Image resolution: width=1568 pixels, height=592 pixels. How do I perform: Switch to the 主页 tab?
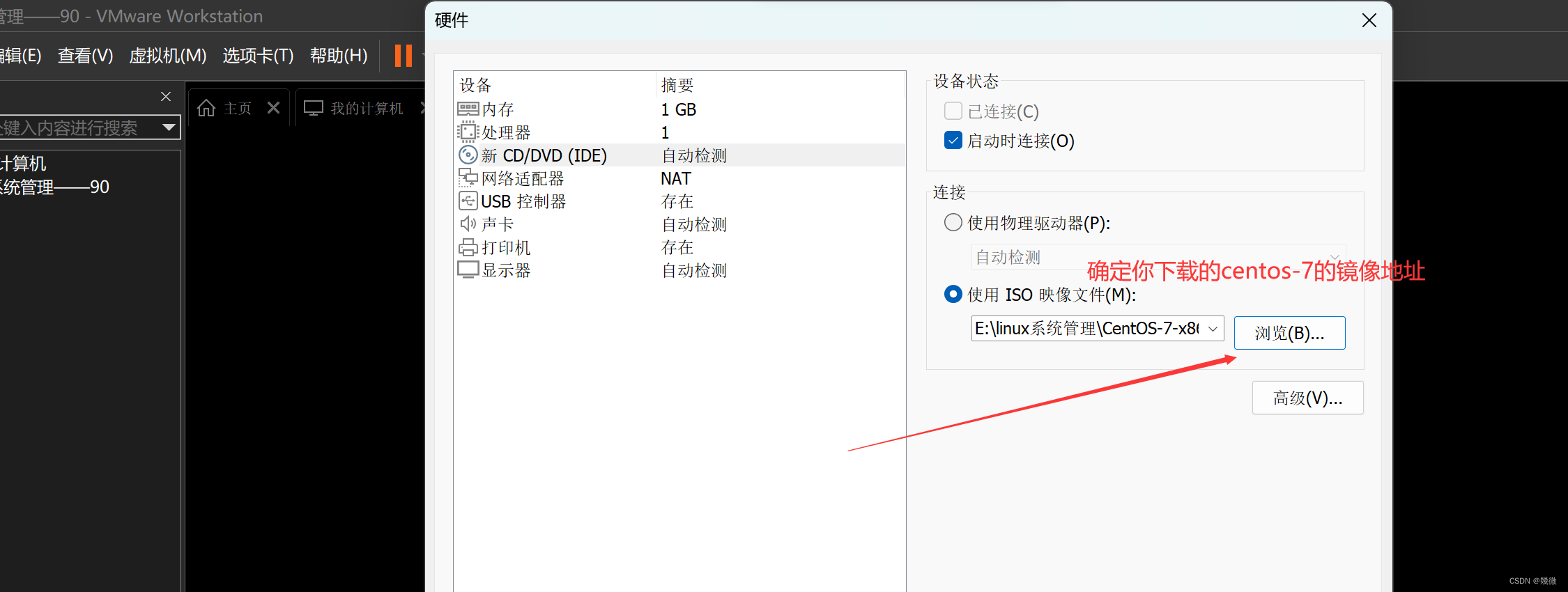point(237,108)
